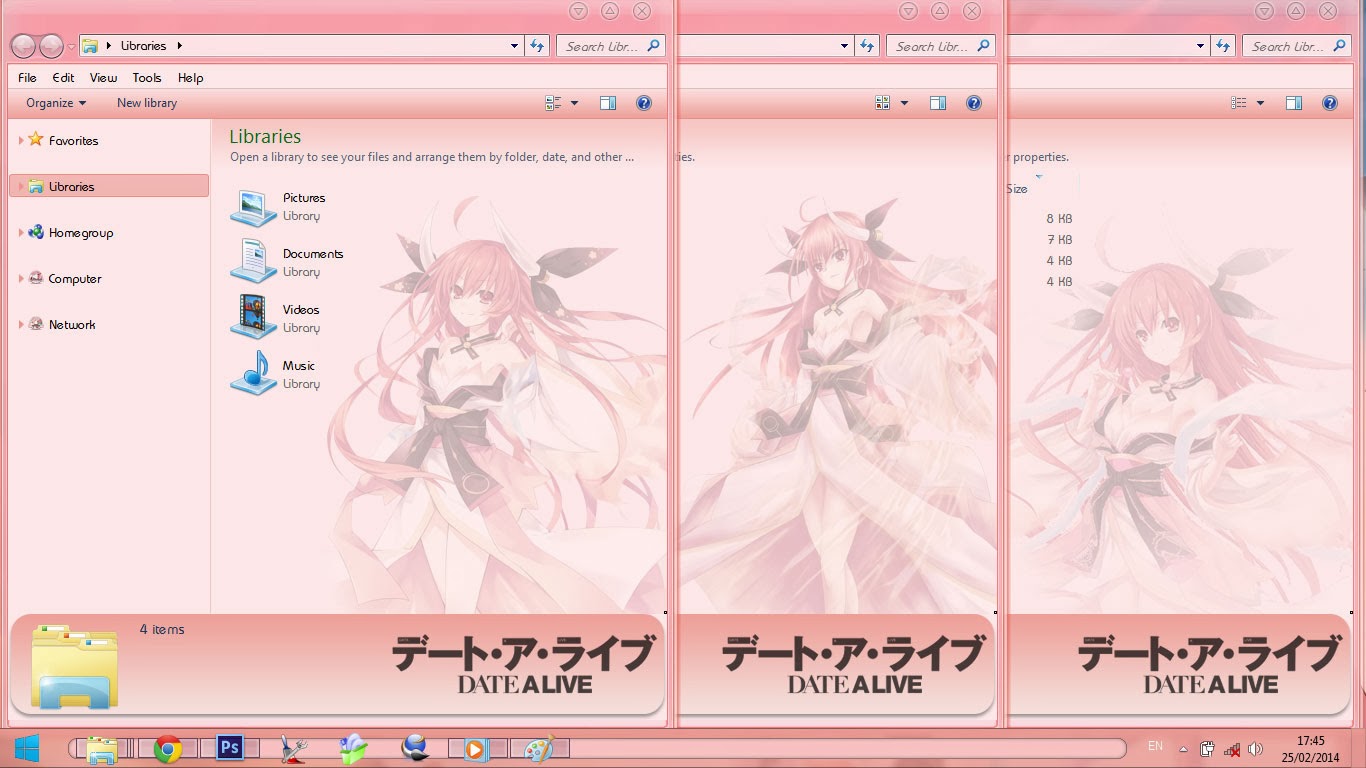Viewport: 1366px width, 768px height.
Task: Click the '4 items' text in details pane
Action: [162, 629]
